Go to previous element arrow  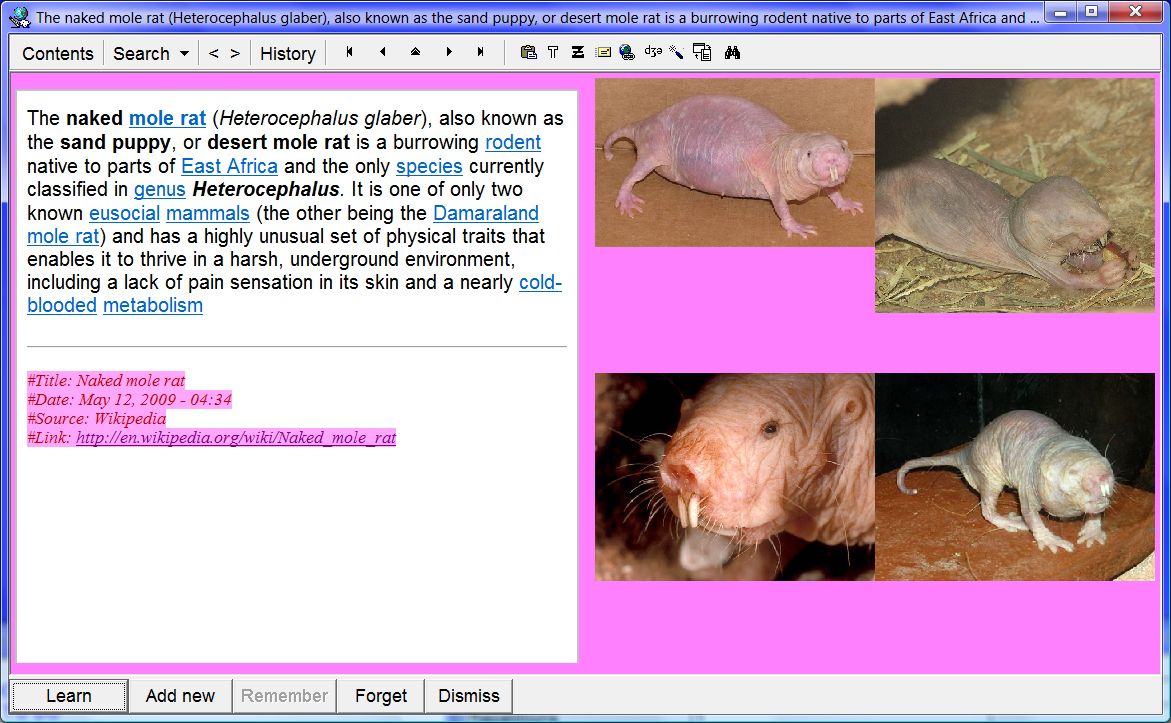pos(382,52)
